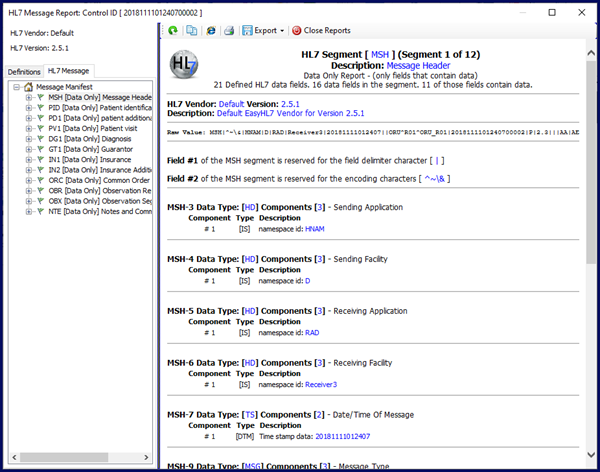The width and height of the screenshot is (600, 472).
Task: Open the Export dropdown arrow
Action: tap(282, 31)
